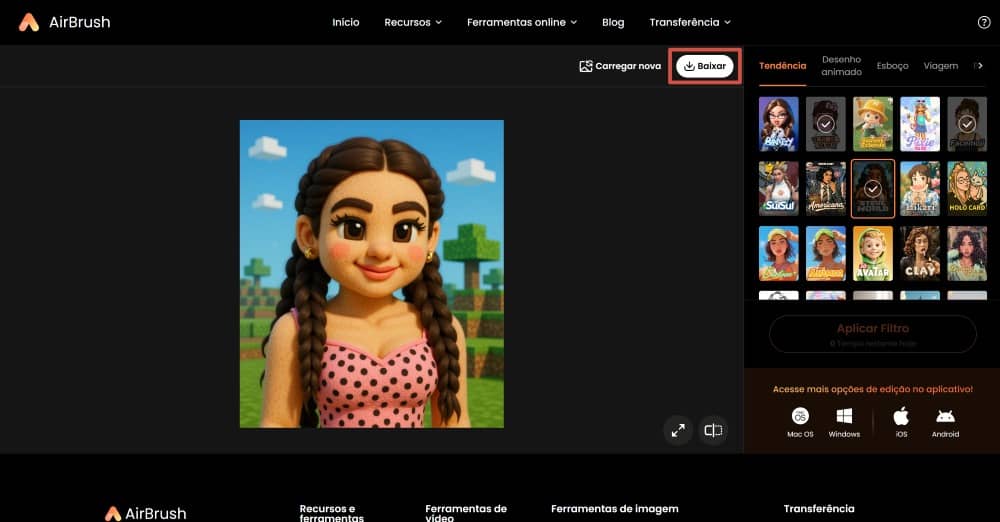Expand image to fullscreen view
1000x522 pixels.
click(678, 430)
